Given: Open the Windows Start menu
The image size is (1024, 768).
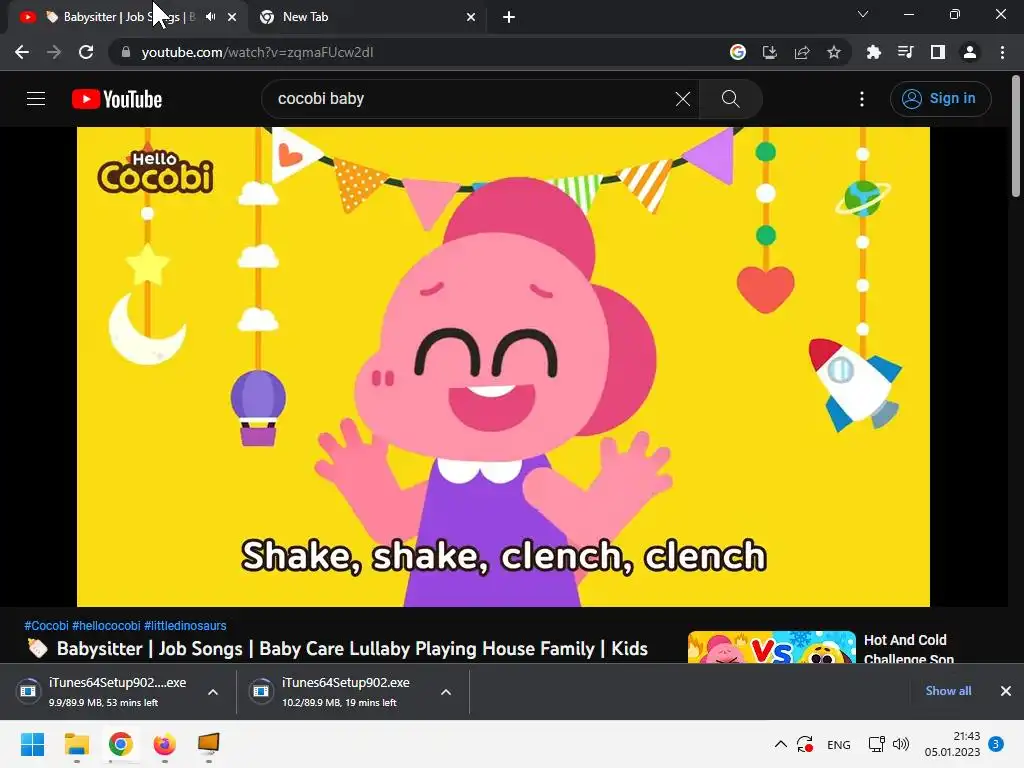Looking at the screenshot, I should [x=32, y=744].
